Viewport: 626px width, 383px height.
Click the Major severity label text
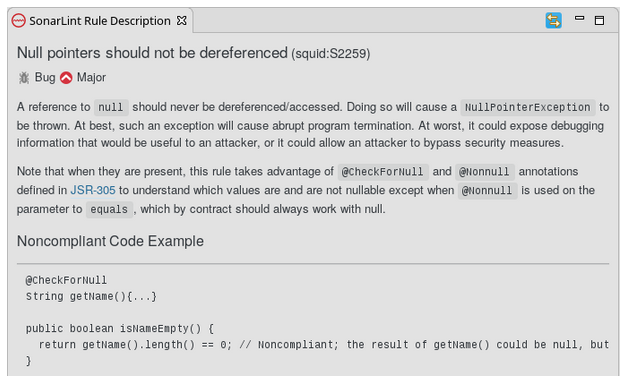91,77
